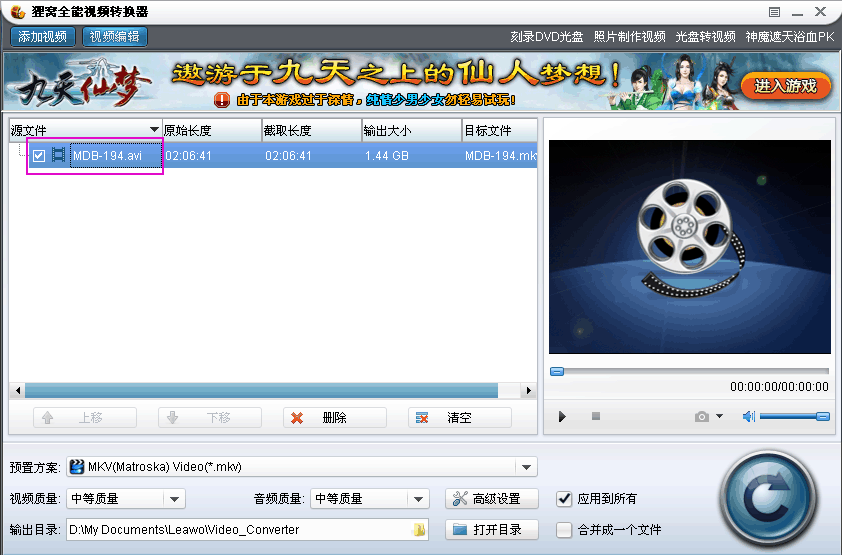Click the 上移 move up button

point(85,418)
